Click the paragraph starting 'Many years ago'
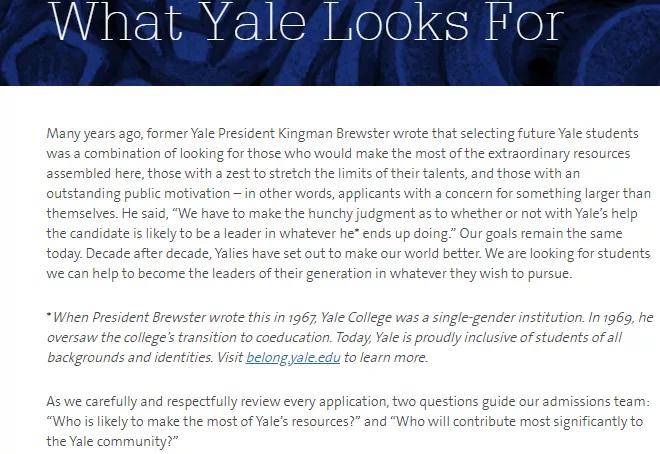The height and width of the screenshot is (454, 660). (x=349, y=203)
